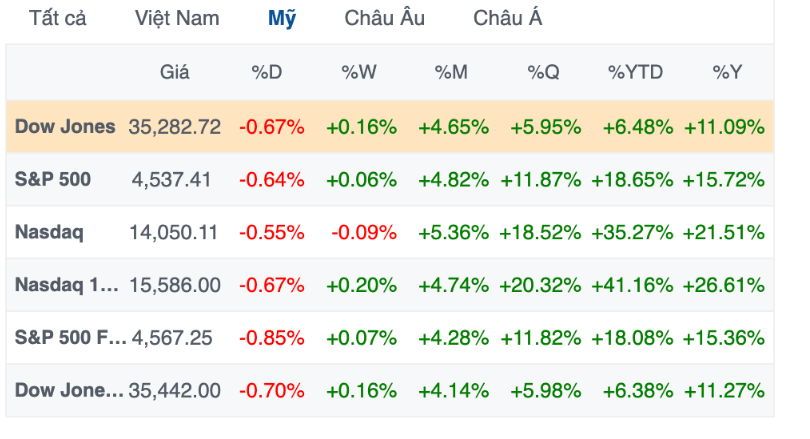This screenshot has height=439, width=810.
Task: Switch to the Tất cả tab
Action: click(x=56, y=19)
